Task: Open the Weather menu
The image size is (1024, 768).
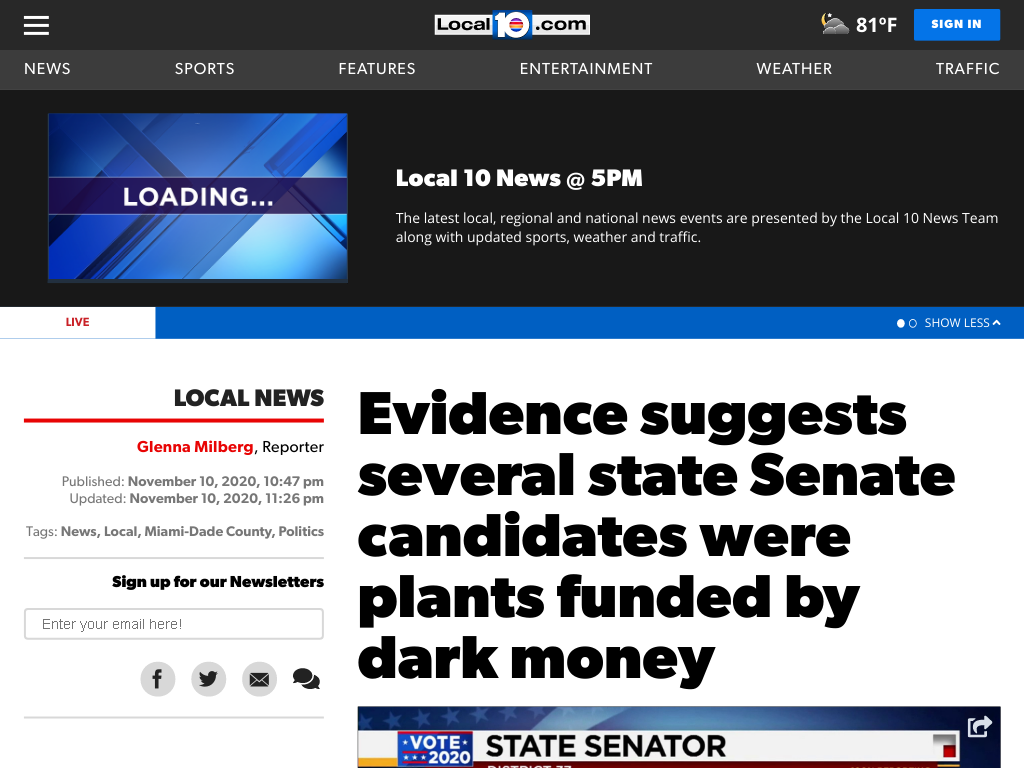Action: coord(794,69)
